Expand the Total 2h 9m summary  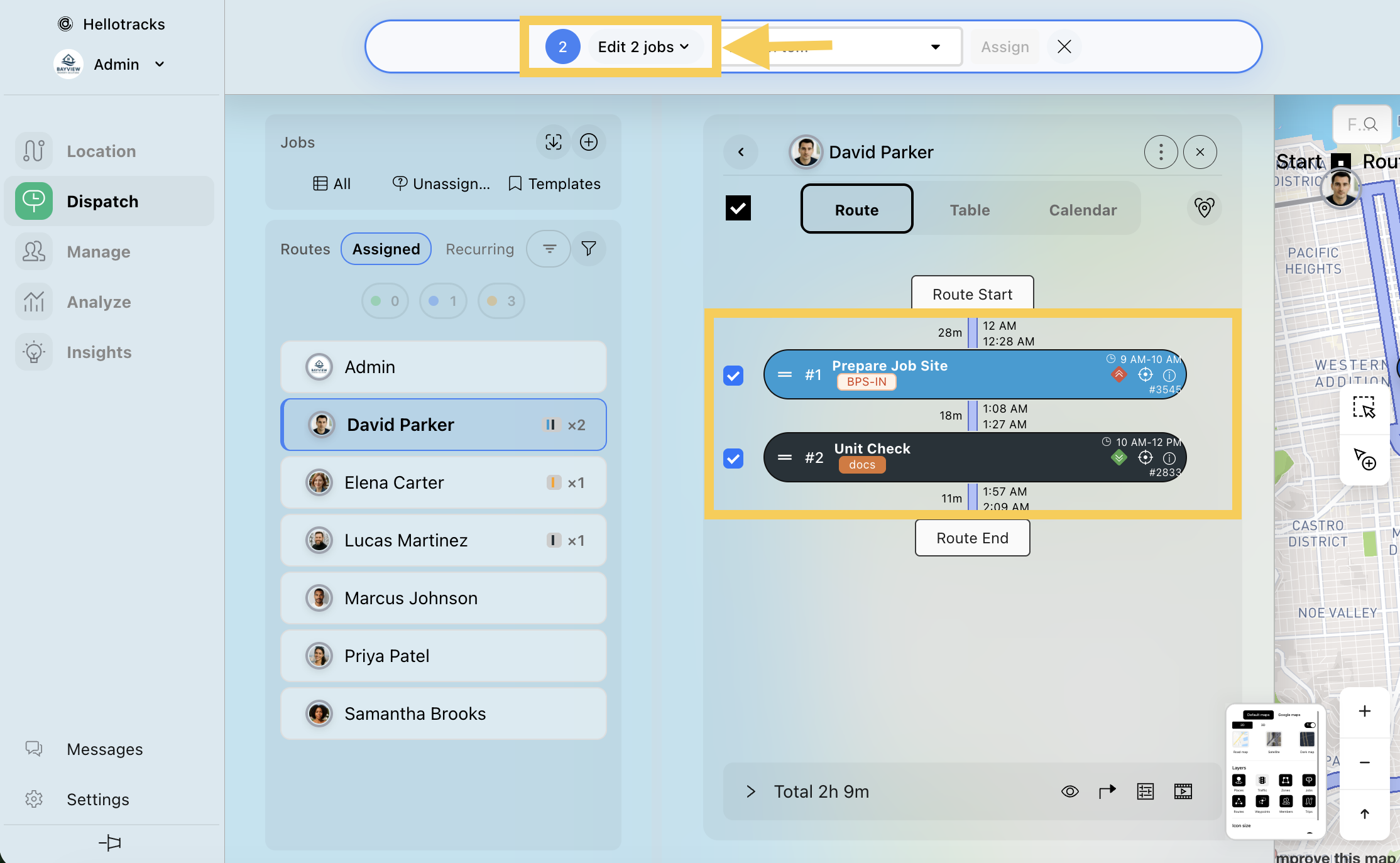750,791
